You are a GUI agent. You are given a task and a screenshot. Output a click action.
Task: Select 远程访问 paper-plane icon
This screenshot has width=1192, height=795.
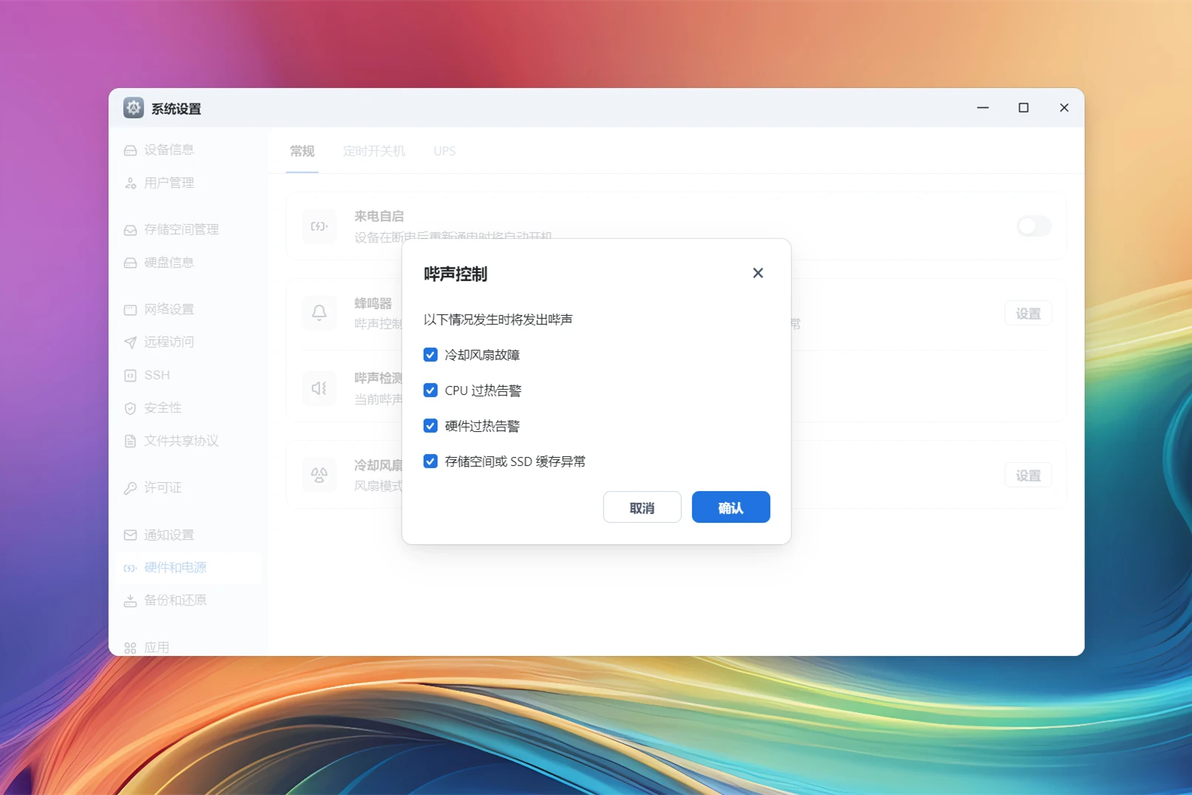pos(130,343)
